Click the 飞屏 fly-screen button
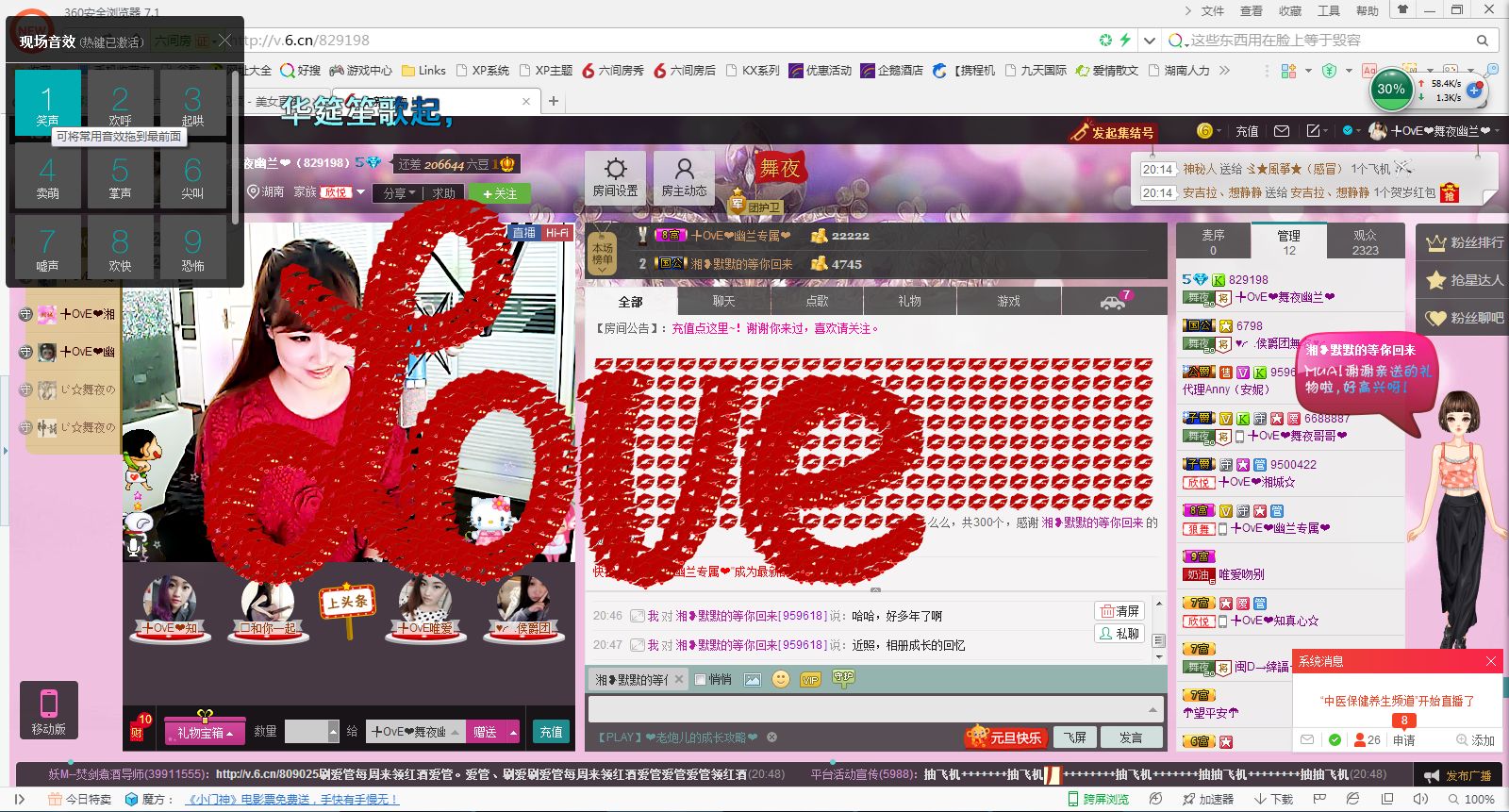 point(1075,737)
